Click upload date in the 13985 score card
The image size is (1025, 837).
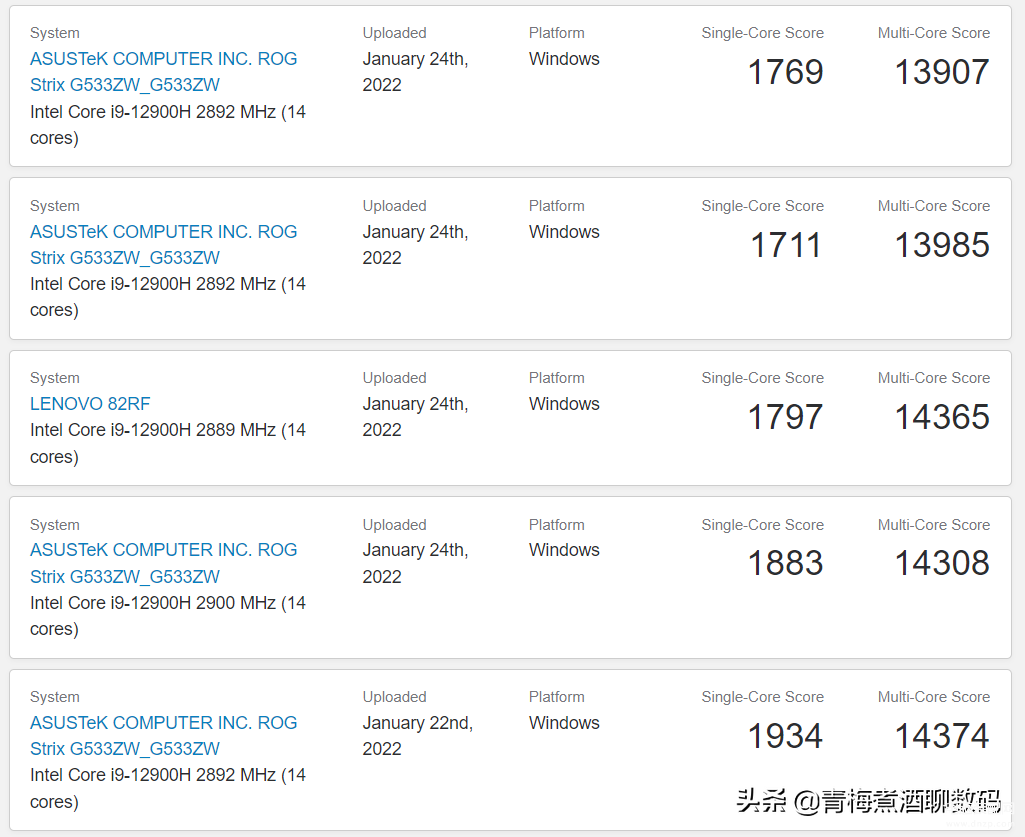point(416,245)
